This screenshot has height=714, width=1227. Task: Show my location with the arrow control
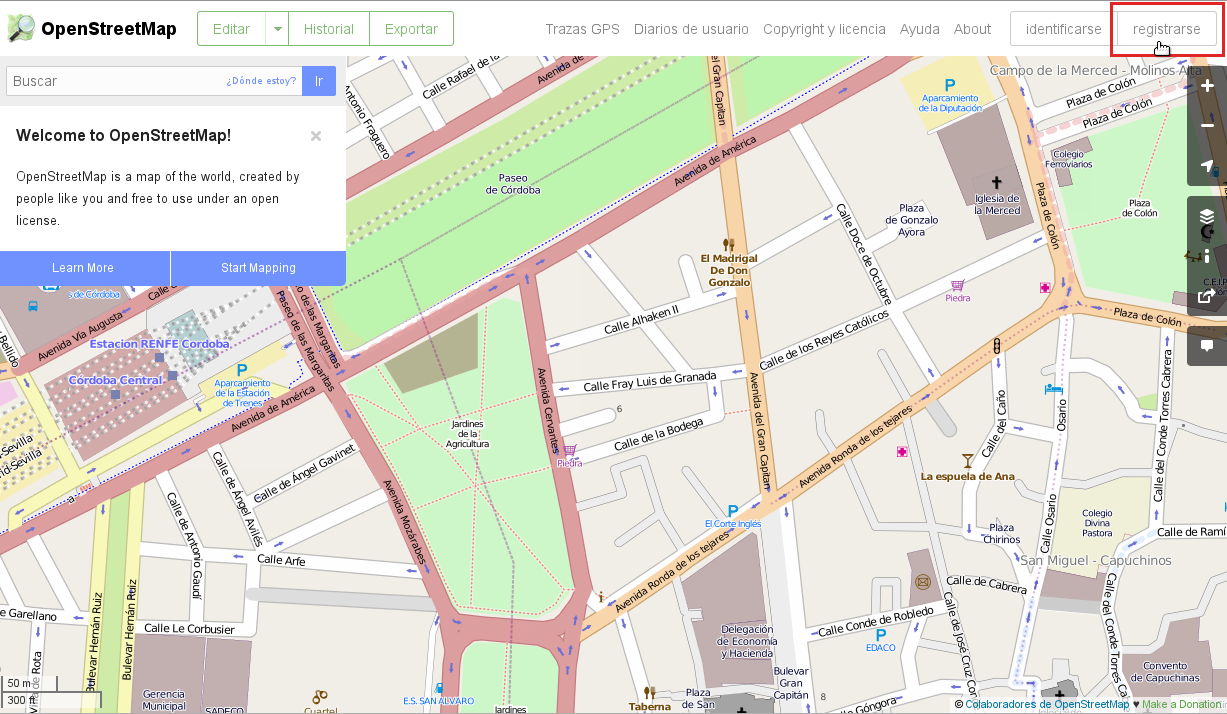click(1207, 166)
